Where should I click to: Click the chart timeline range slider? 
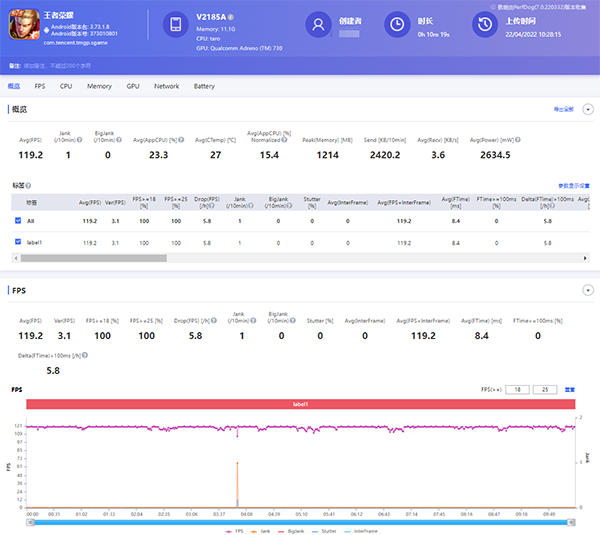point(300,522)
